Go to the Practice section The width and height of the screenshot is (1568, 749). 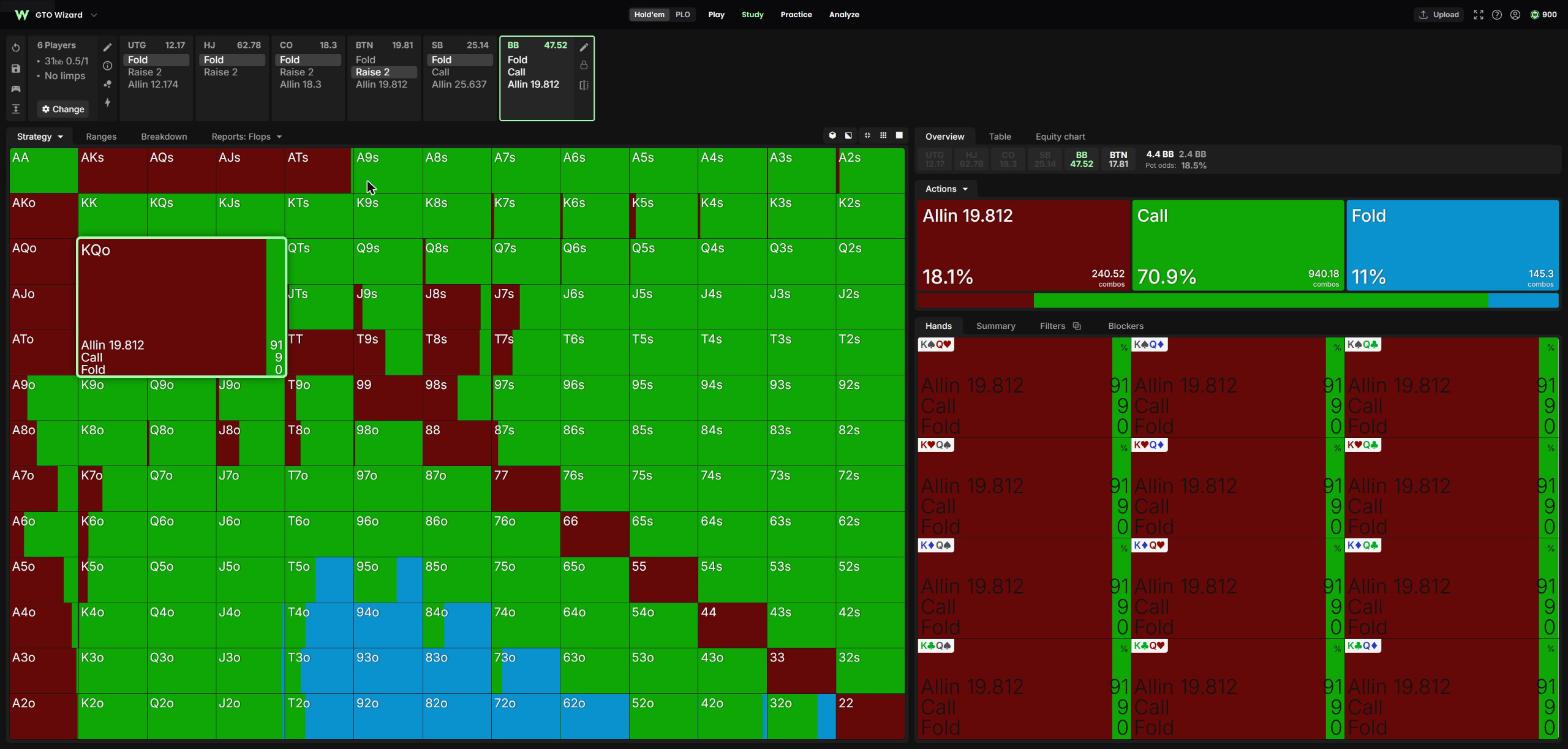tap(796, 15)
